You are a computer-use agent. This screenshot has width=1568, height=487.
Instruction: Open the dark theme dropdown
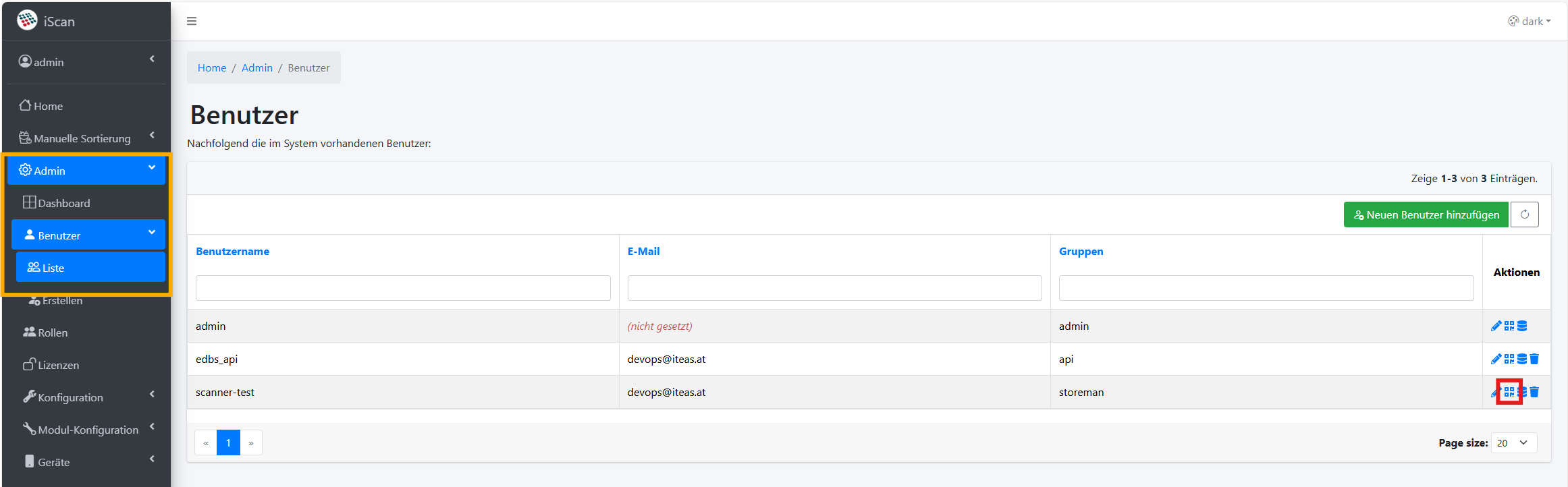(1529, 22)
